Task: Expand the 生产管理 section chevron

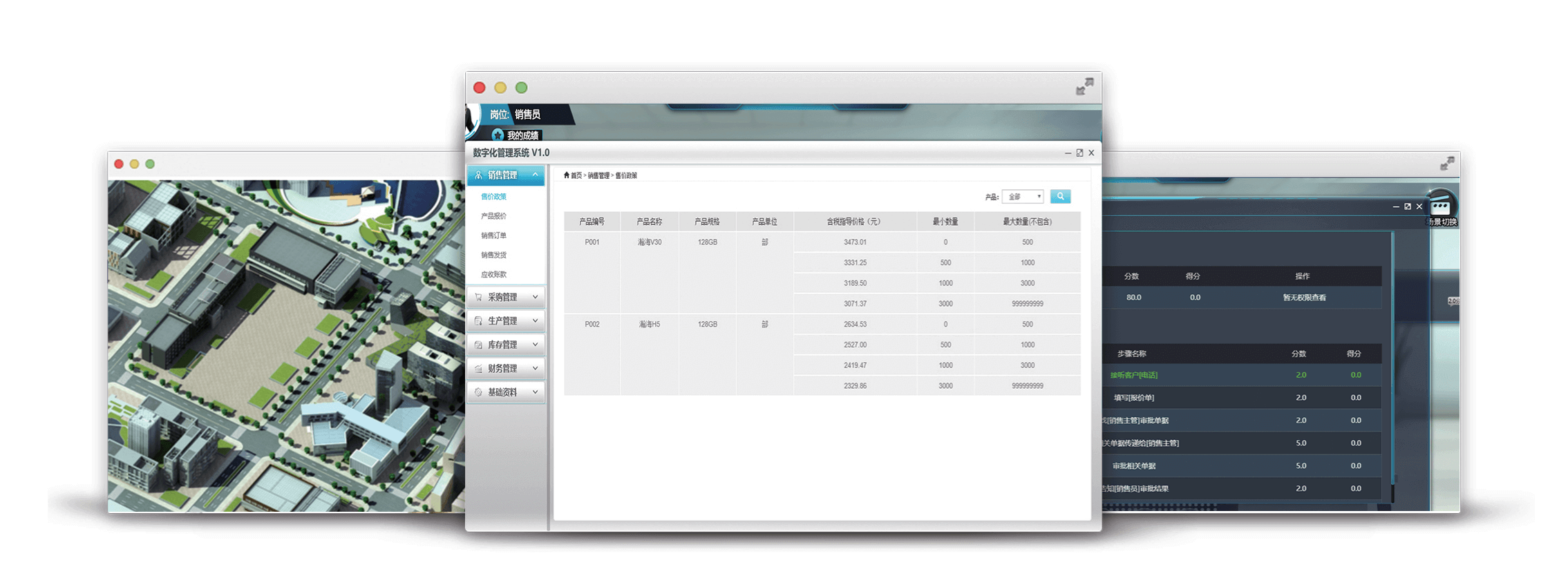Action: pyautogui.click(x=535, y=321)
